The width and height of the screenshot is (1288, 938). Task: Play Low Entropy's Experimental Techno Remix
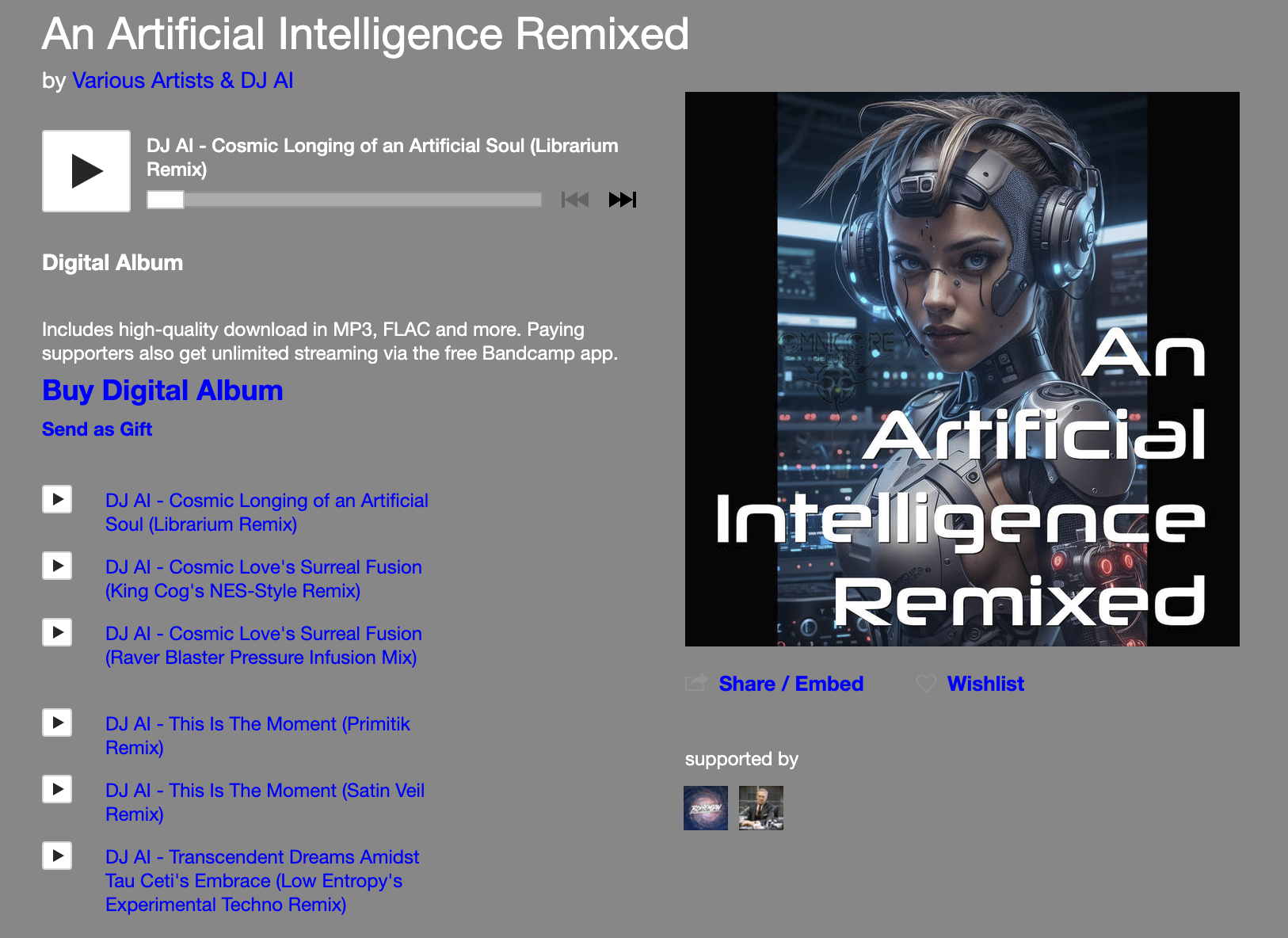(x=57, y=856)
